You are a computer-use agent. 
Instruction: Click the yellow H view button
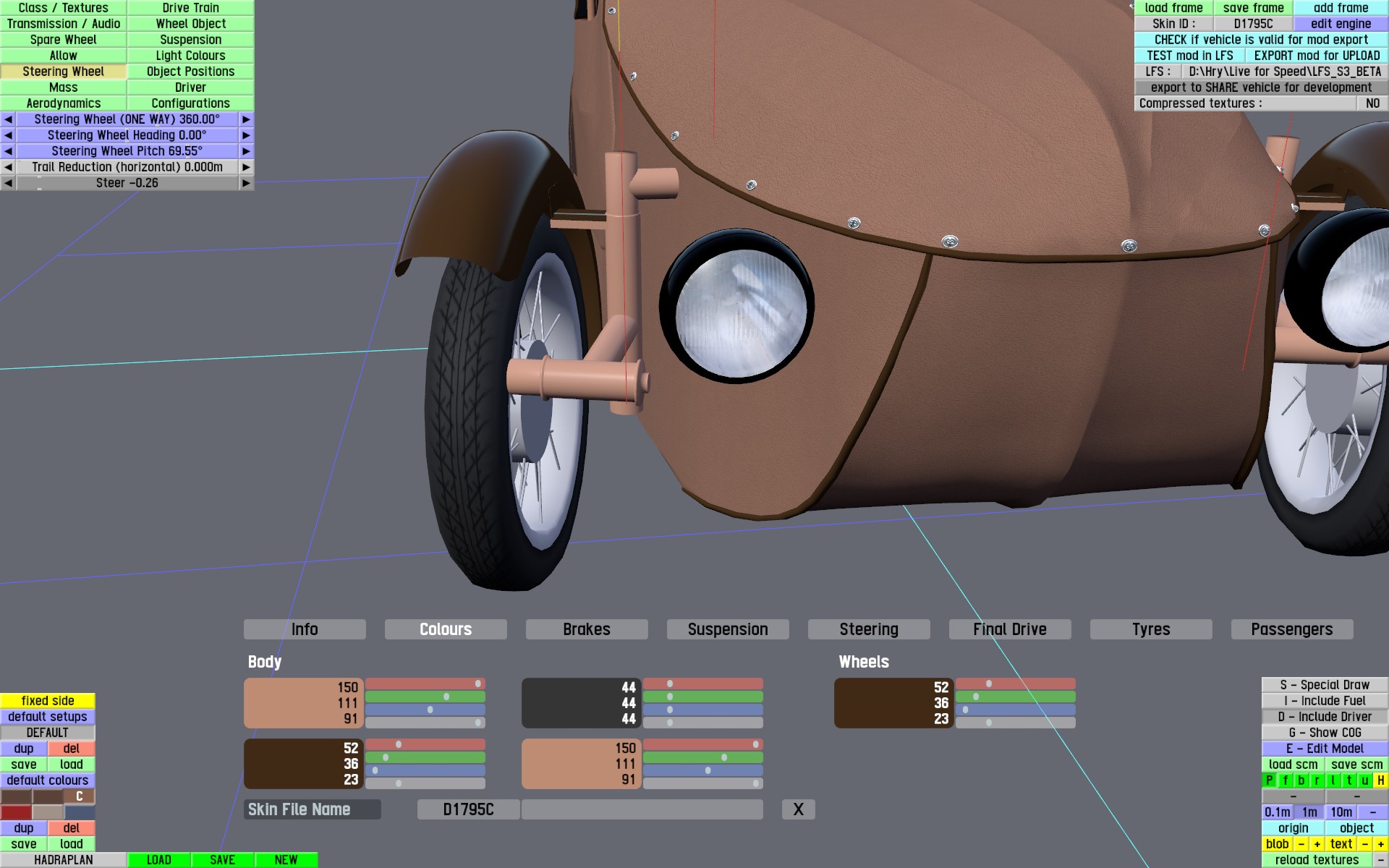[x=1380, y=780]
